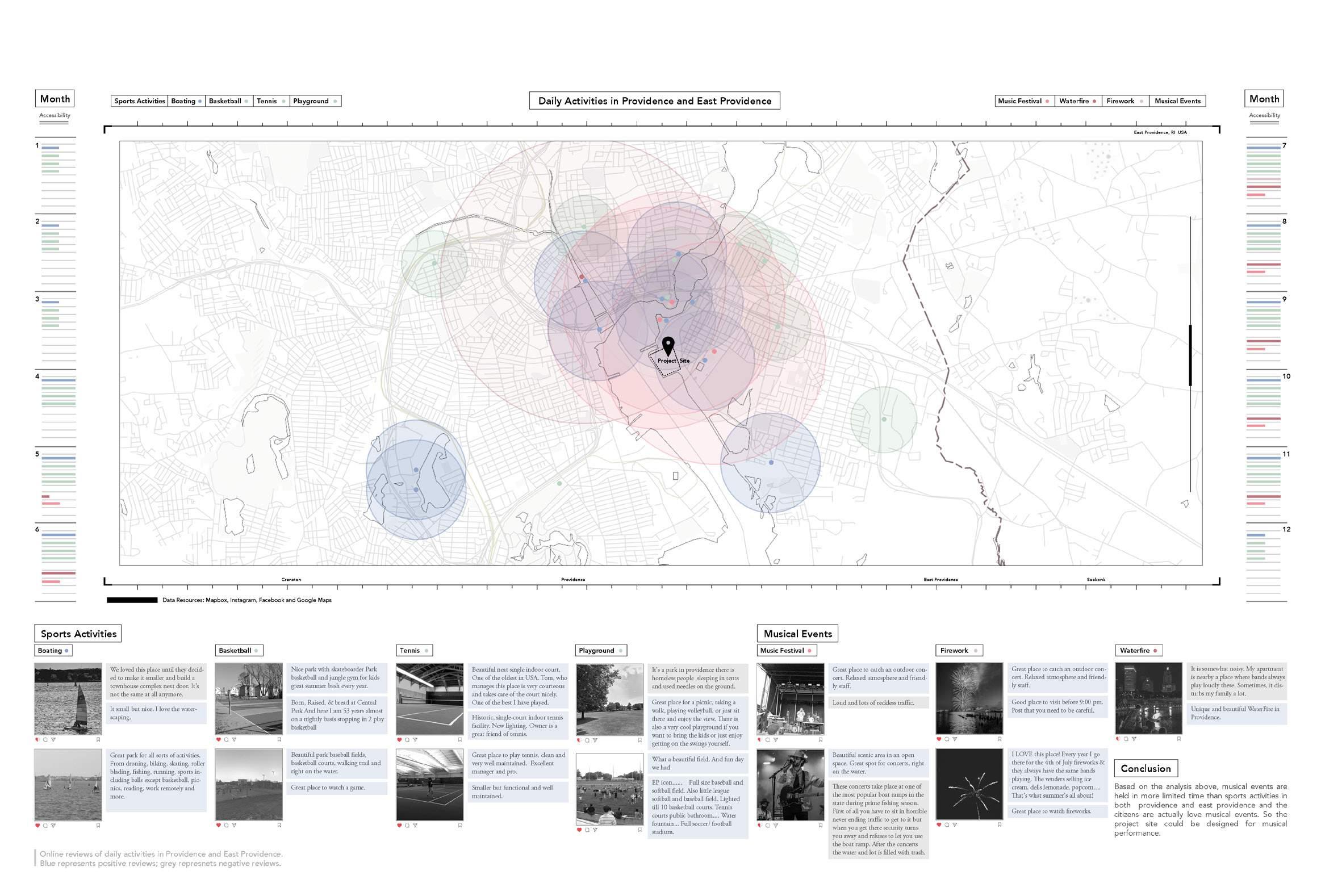
Task: Click comment icon under the playground tree photo
Action: click(587, 740)
